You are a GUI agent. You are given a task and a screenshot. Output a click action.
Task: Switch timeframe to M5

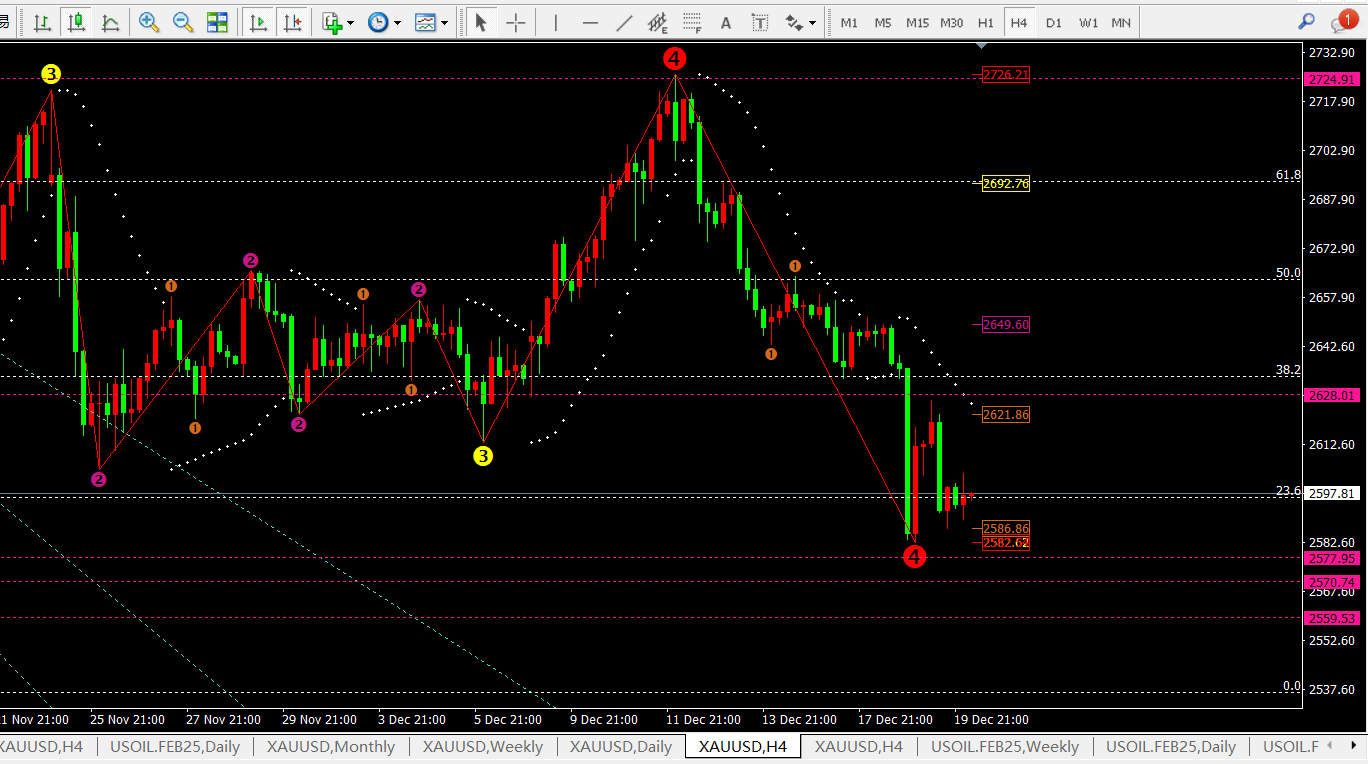point(883,22)
